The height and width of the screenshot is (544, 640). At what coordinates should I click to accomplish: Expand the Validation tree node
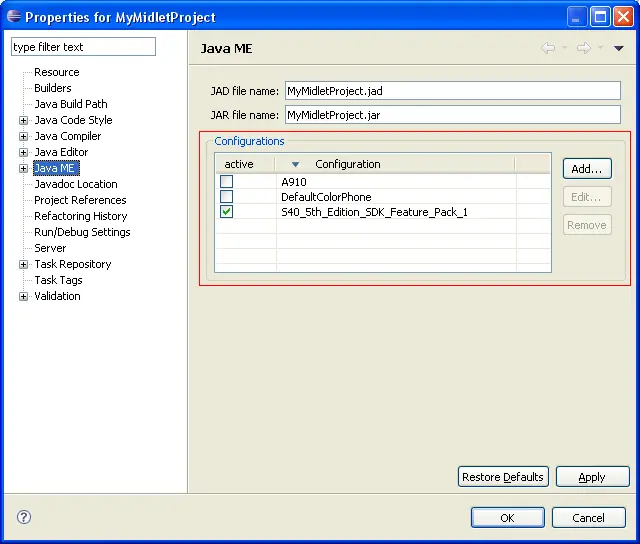click(24, 296)
